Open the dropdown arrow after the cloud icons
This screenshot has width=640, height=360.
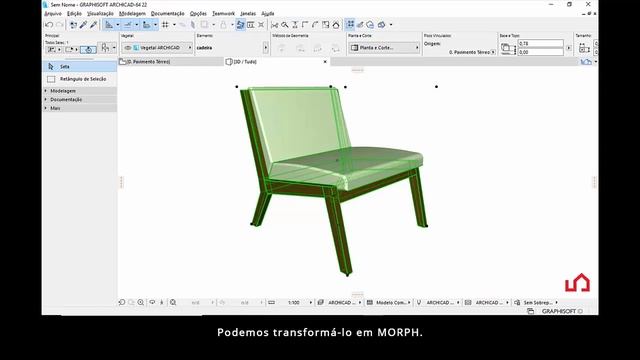point(391,25)
